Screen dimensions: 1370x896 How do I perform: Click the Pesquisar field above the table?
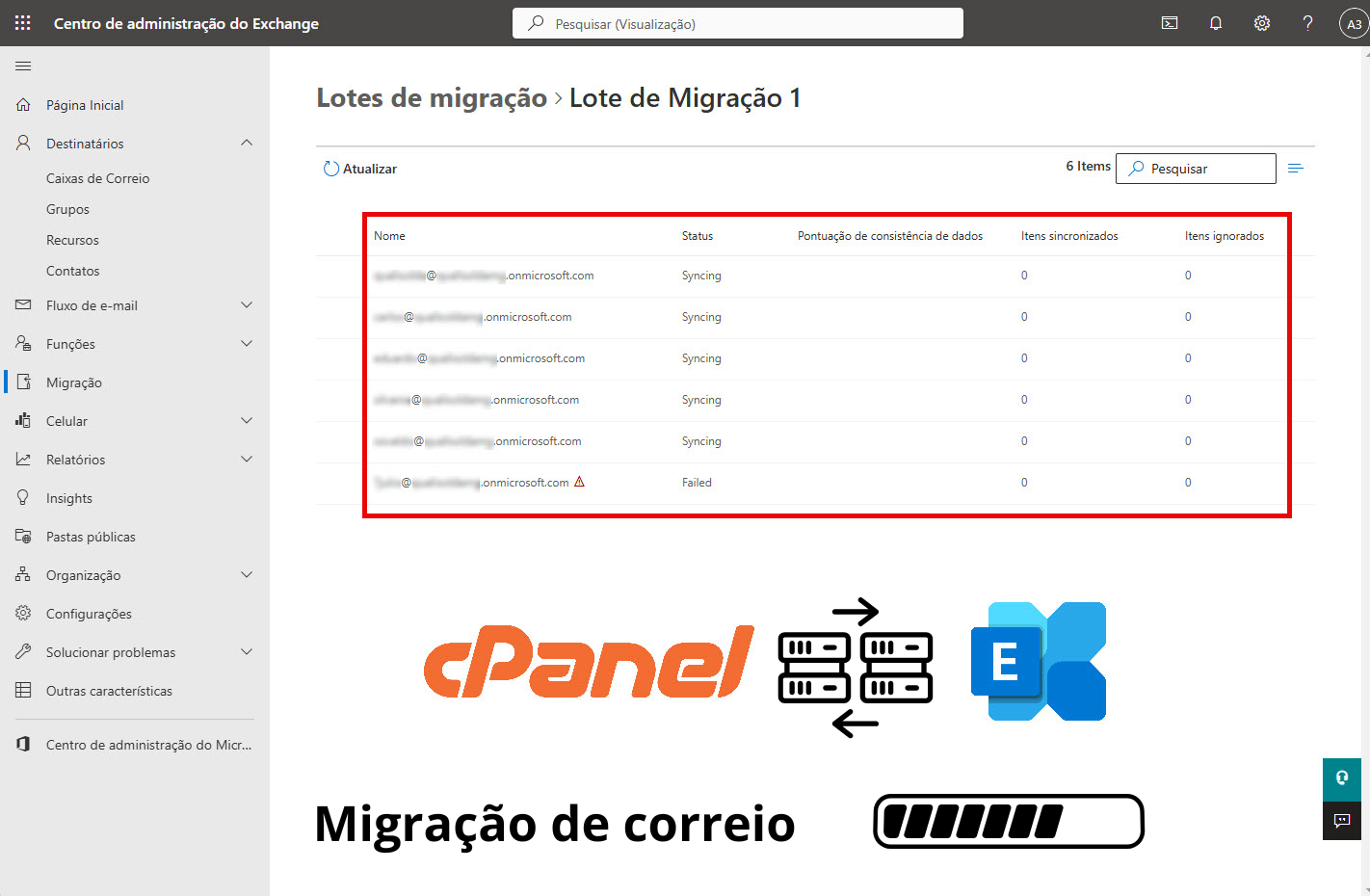click(1196, 169)
